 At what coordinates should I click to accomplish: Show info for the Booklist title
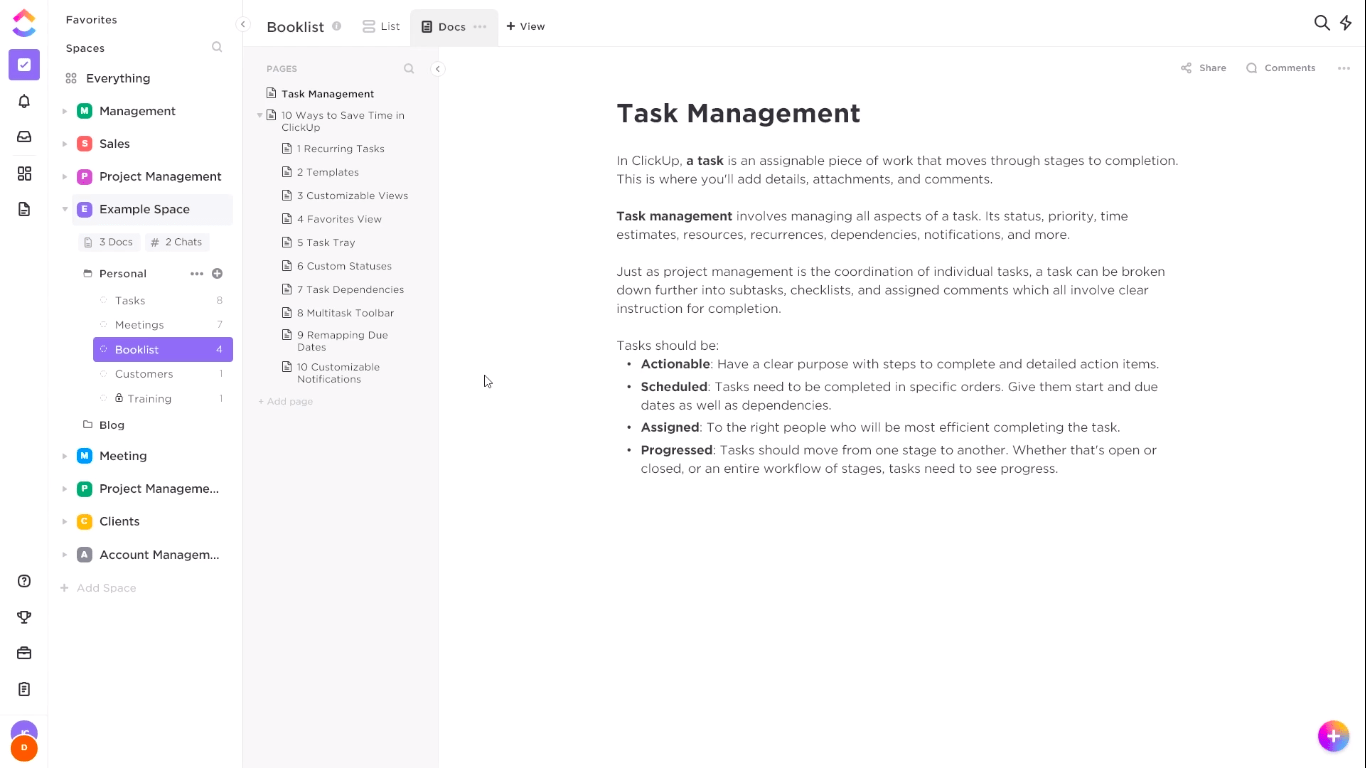(336, 27)
